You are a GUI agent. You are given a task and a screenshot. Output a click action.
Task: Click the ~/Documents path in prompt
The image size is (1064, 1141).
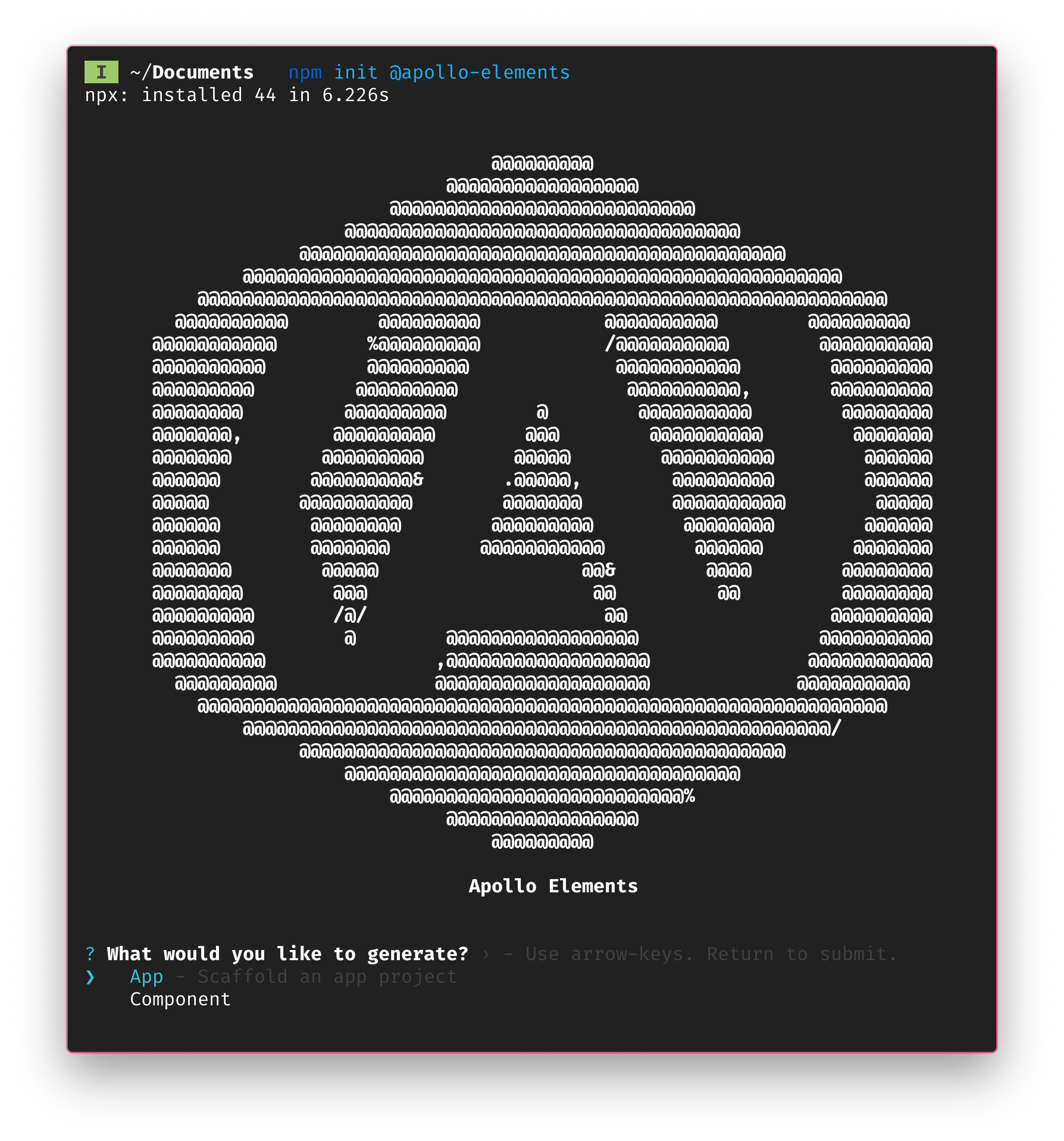pos(192,73)
